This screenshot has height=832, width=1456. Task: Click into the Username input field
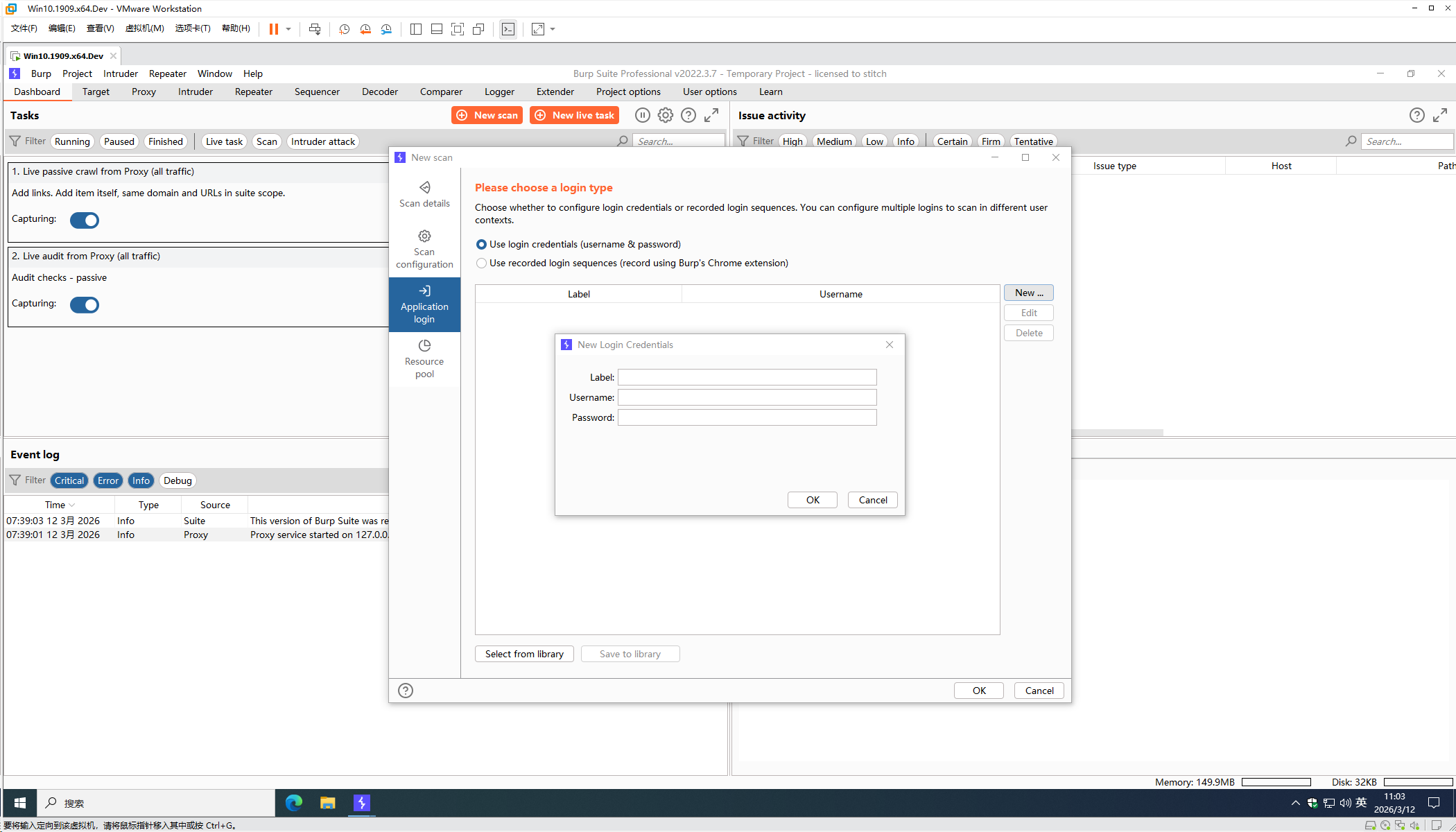pos(747,397)
